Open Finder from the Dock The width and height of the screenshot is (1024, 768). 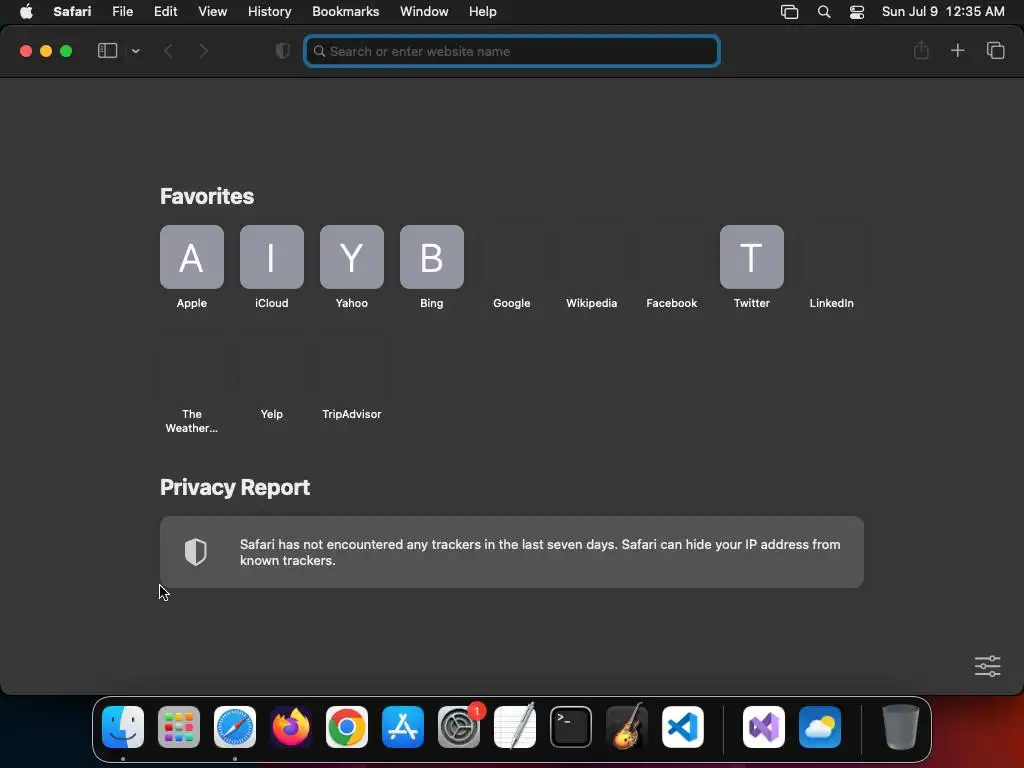[x=123, y=727]
